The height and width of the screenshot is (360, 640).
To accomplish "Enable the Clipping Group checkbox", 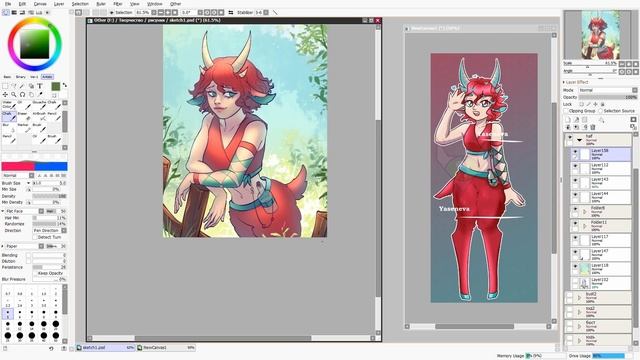I will (x=566, y=111).
